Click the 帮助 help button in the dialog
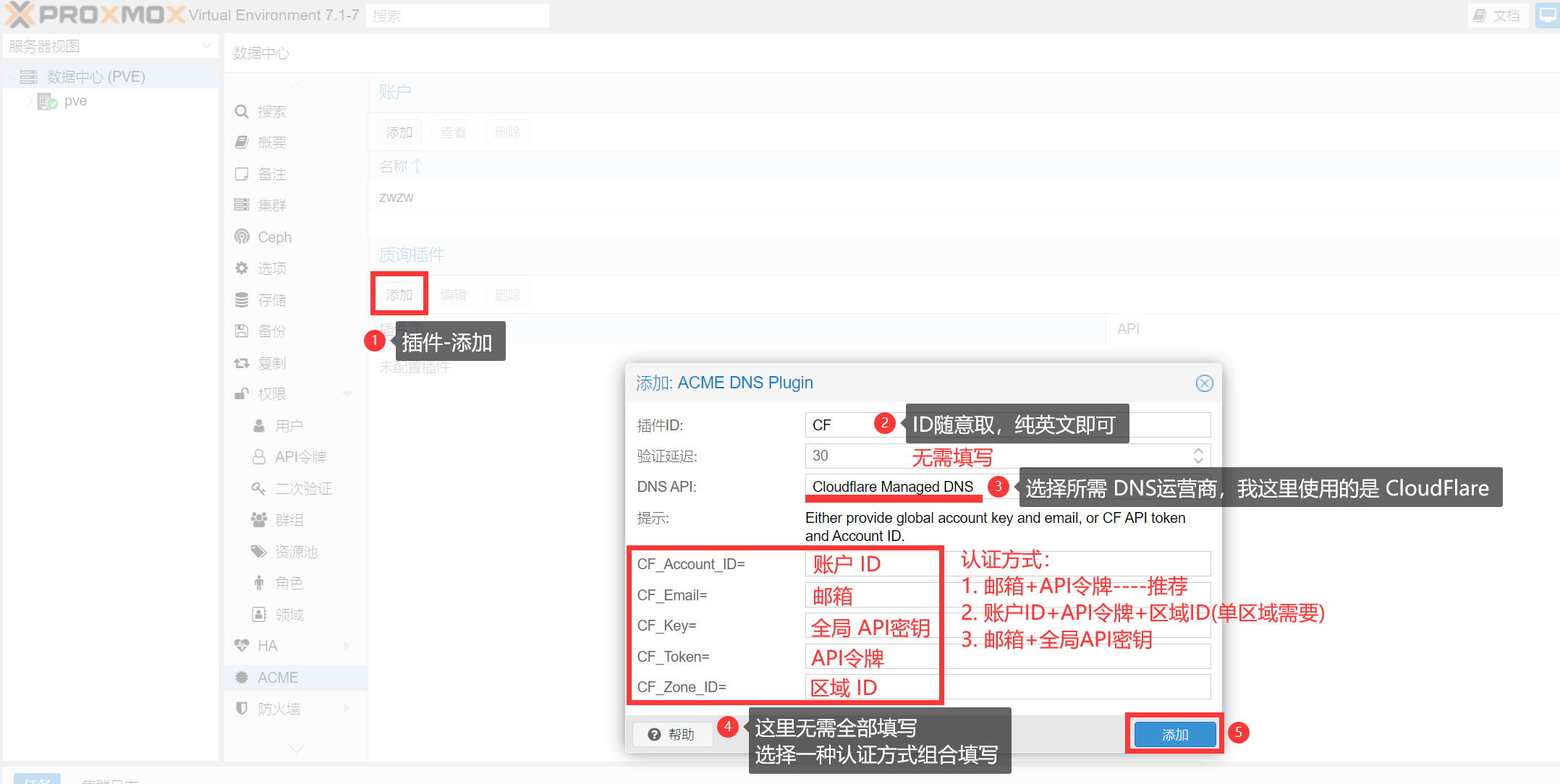 pyautogui.click(x=672, y=735)
